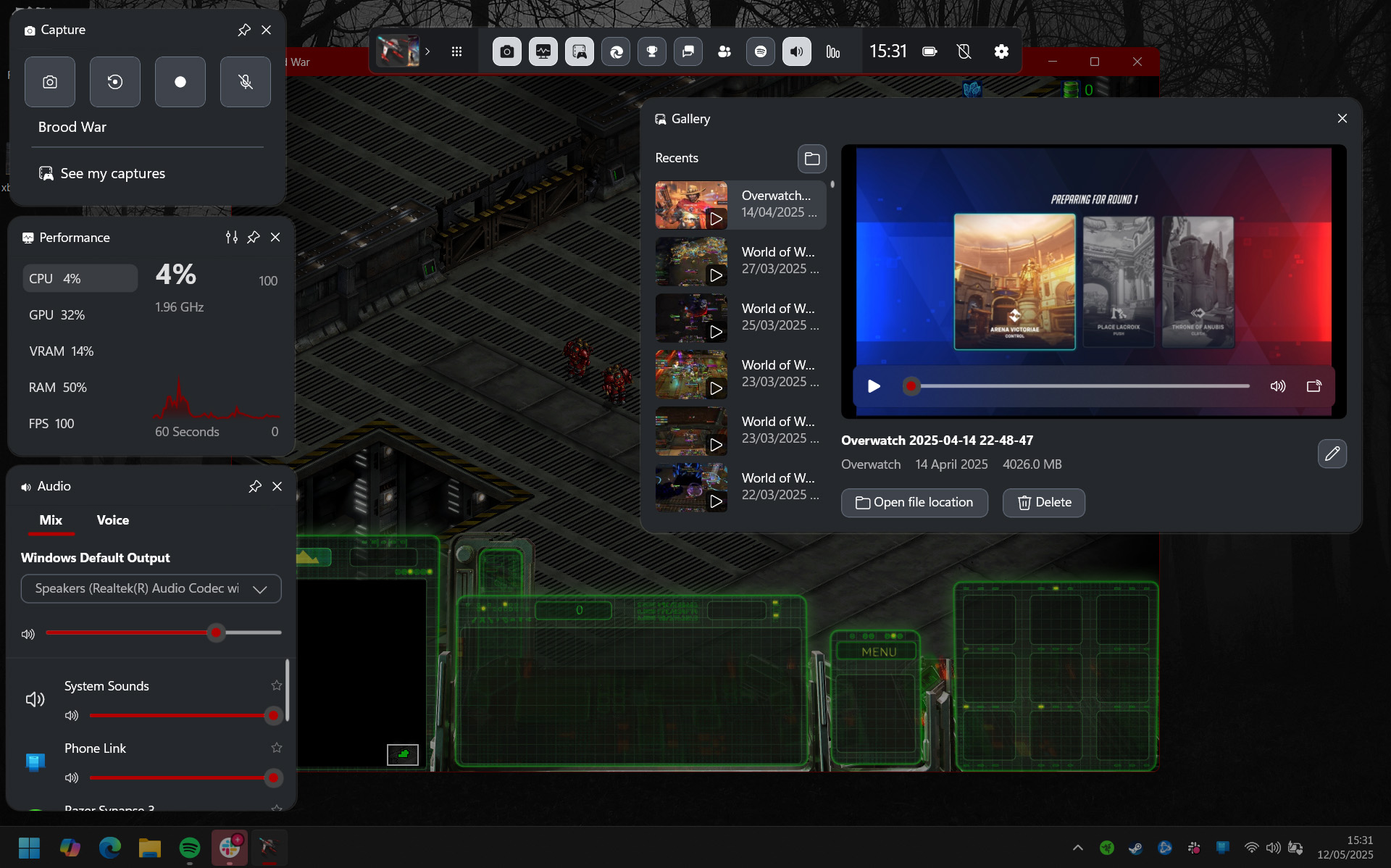Switch to the Voice tab in Audio
This screenshot has width=1391, height=868.
(x=112, y=520)
